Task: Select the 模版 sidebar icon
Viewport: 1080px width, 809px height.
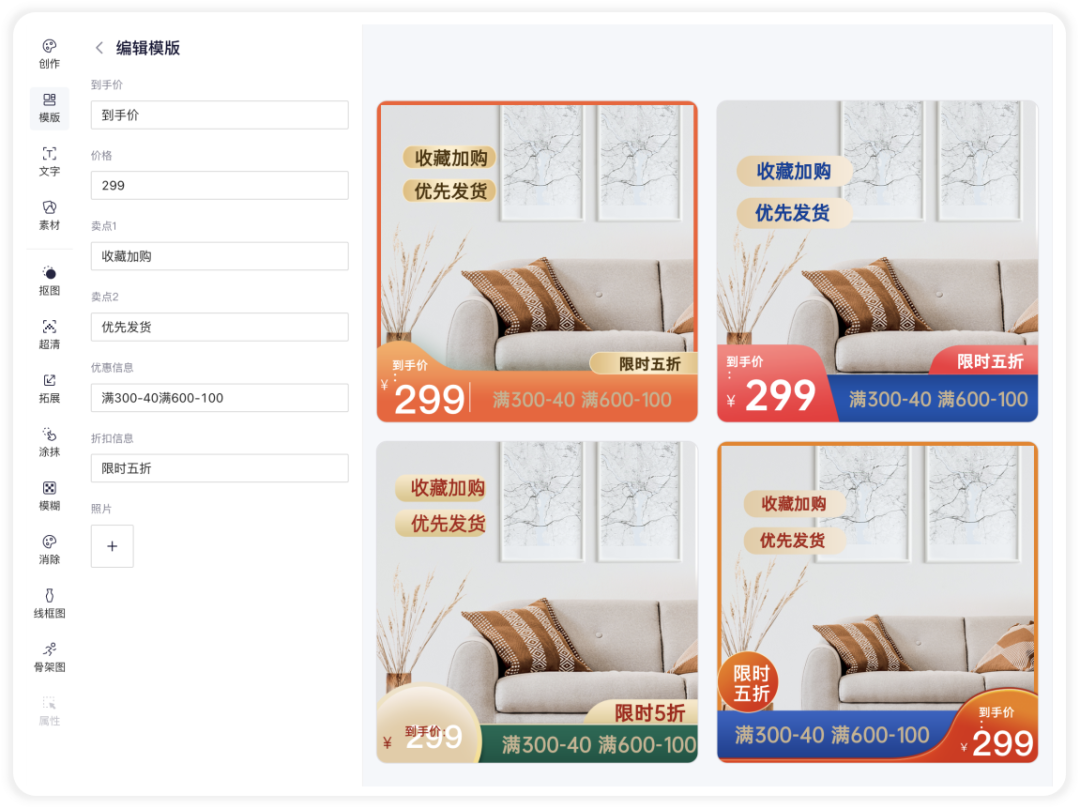Action: [49, 108]
